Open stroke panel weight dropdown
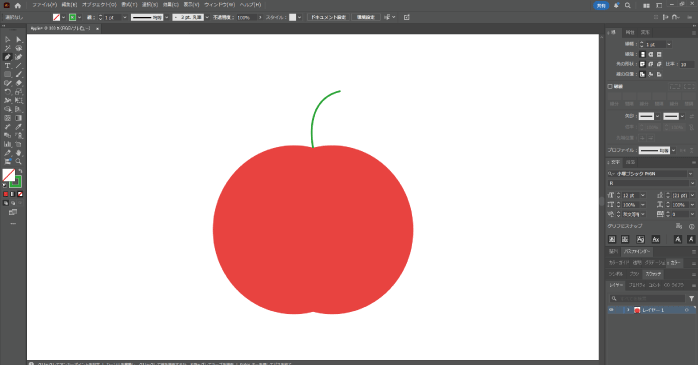This screenshot has height=365, width=698. click(669, 45)
